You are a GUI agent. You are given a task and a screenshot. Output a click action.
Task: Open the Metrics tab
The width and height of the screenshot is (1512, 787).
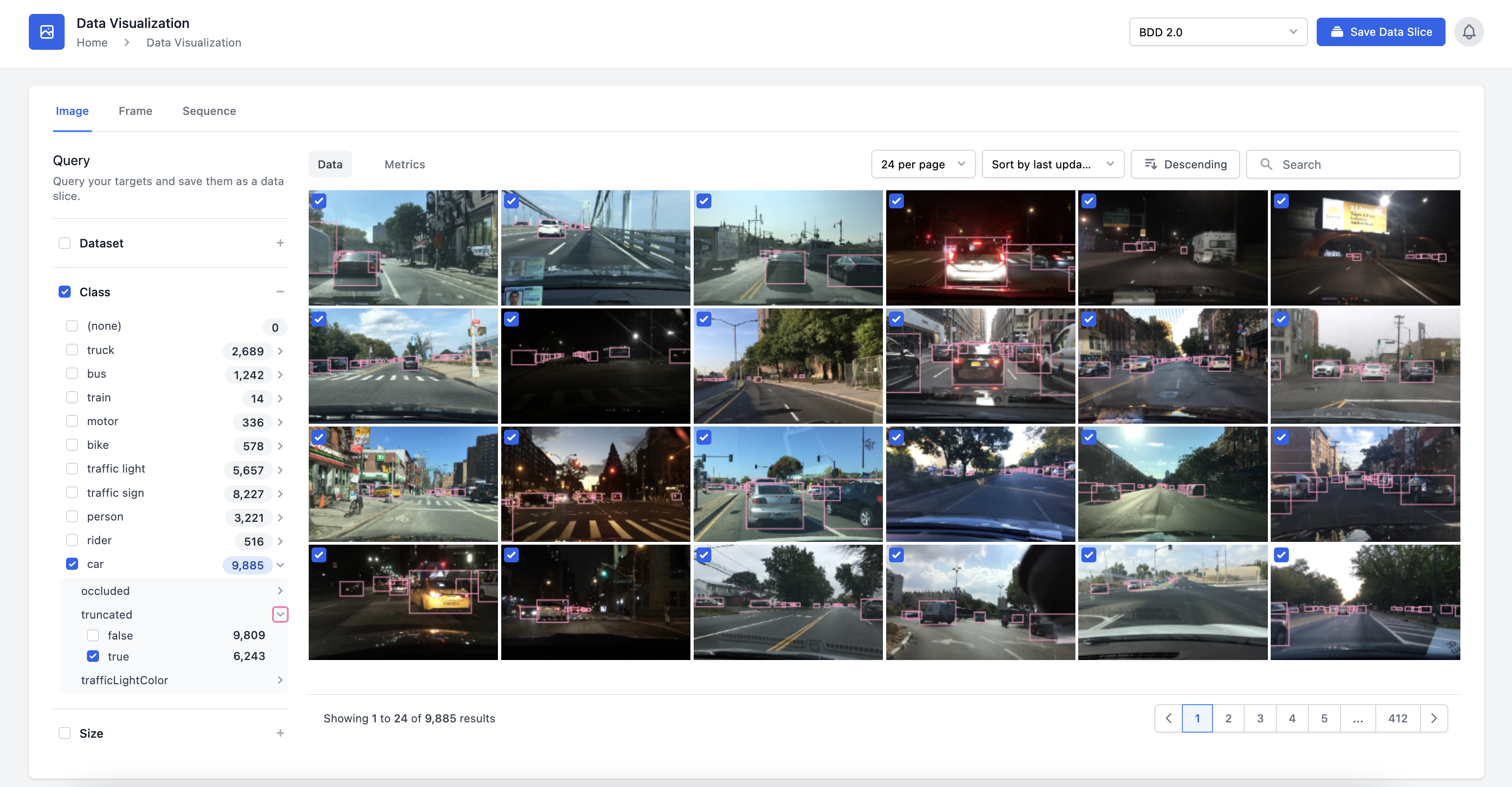tap(405, 165)
